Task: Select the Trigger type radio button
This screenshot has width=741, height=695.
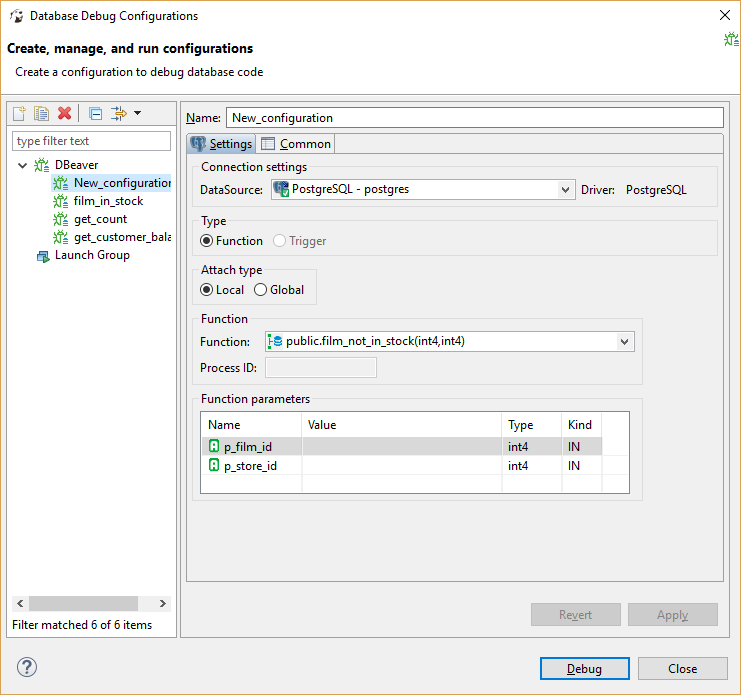Action: [279, 241]
